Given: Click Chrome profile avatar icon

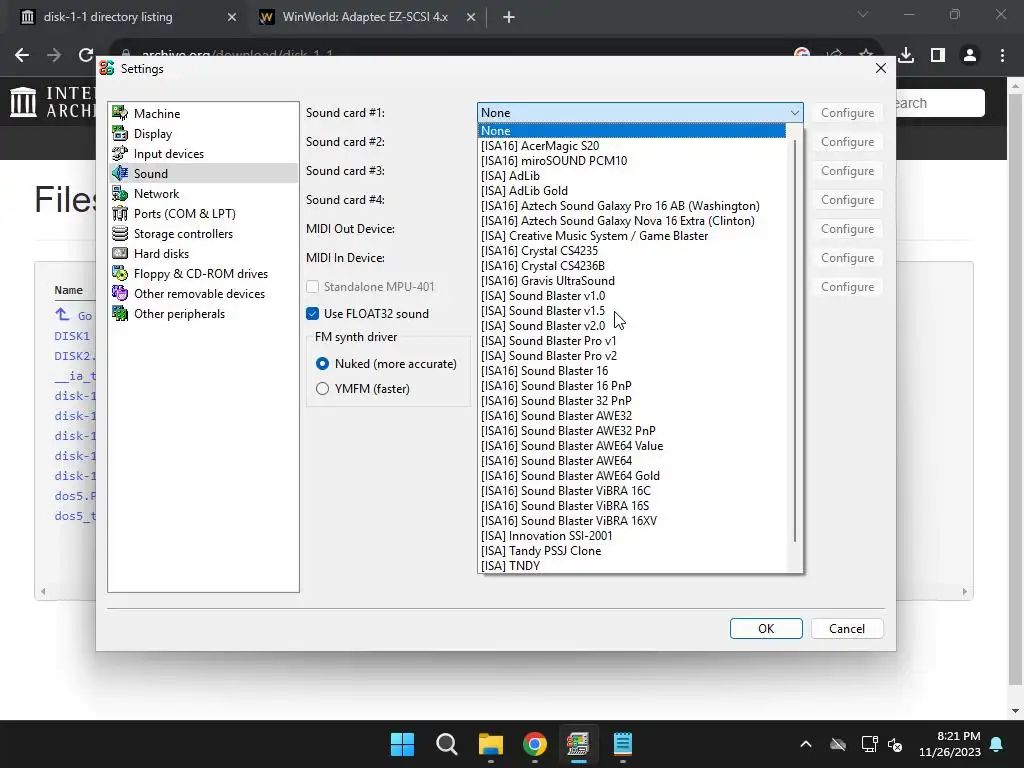Looking at the screenshot, I should (x=970, y=56).
